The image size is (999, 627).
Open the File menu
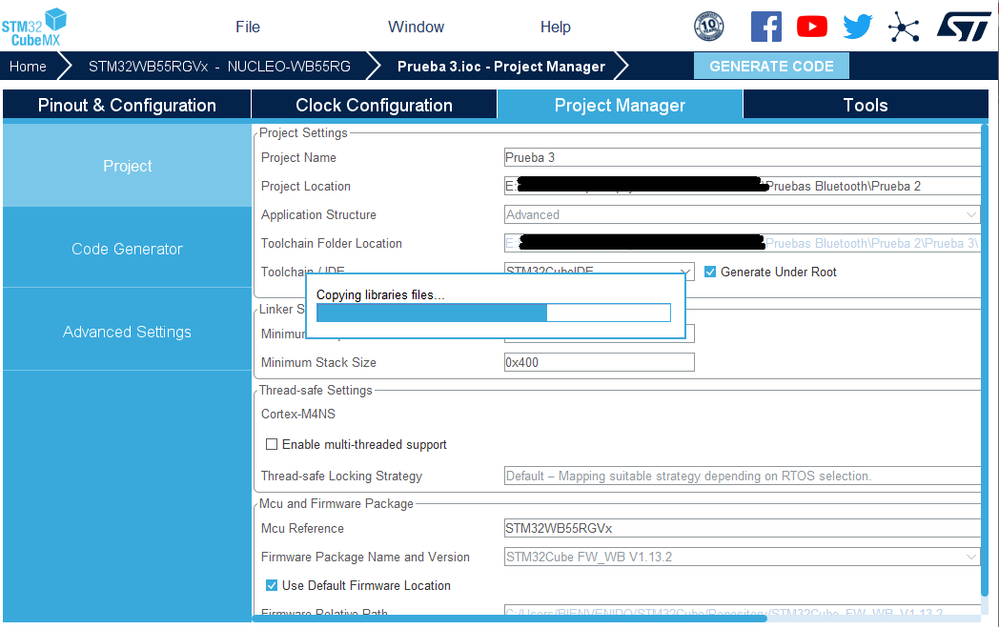click(248, 27)
